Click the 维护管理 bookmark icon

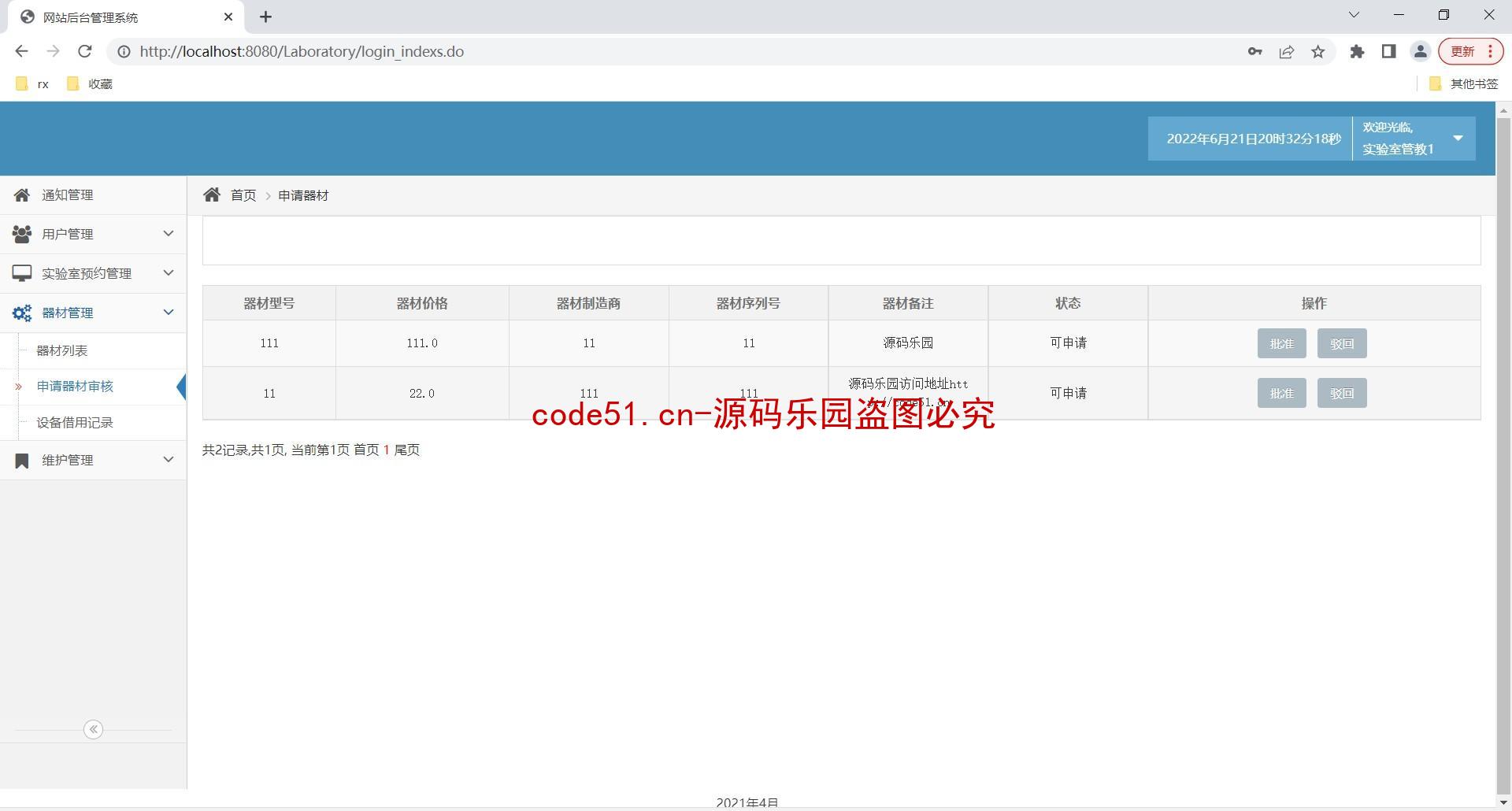[22, 460]
